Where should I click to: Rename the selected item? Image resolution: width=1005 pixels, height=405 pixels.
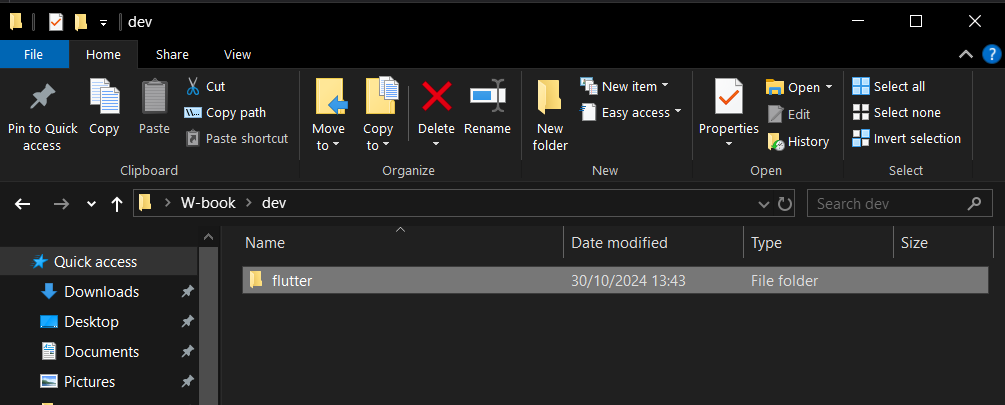pos(487,106)
